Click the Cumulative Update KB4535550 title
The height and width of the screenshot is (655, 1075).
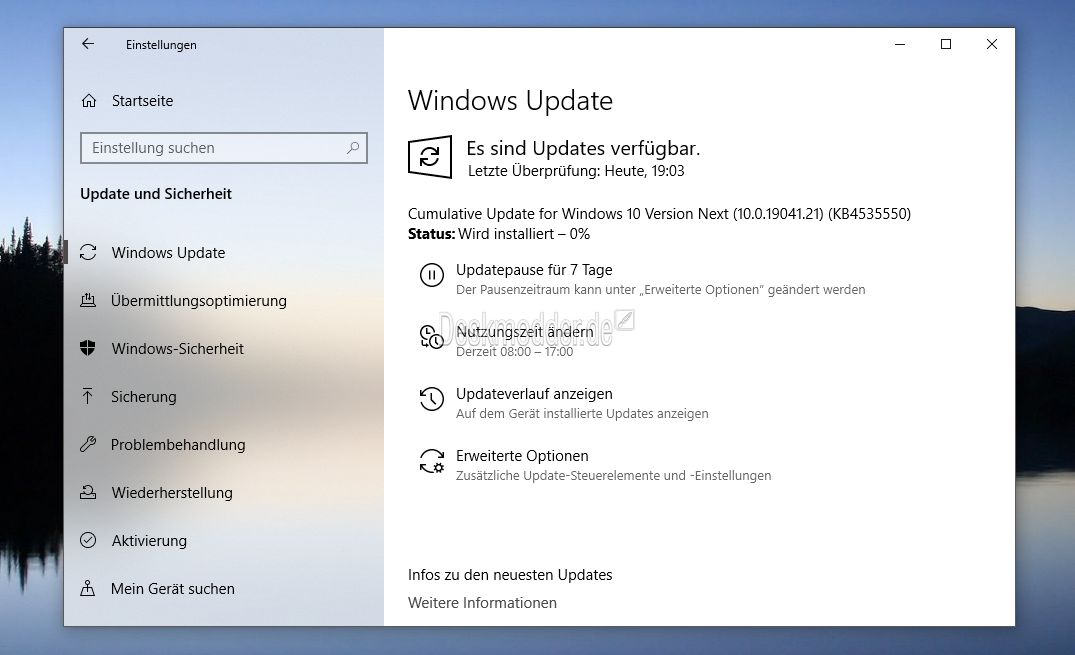click(x=660, y=214)
